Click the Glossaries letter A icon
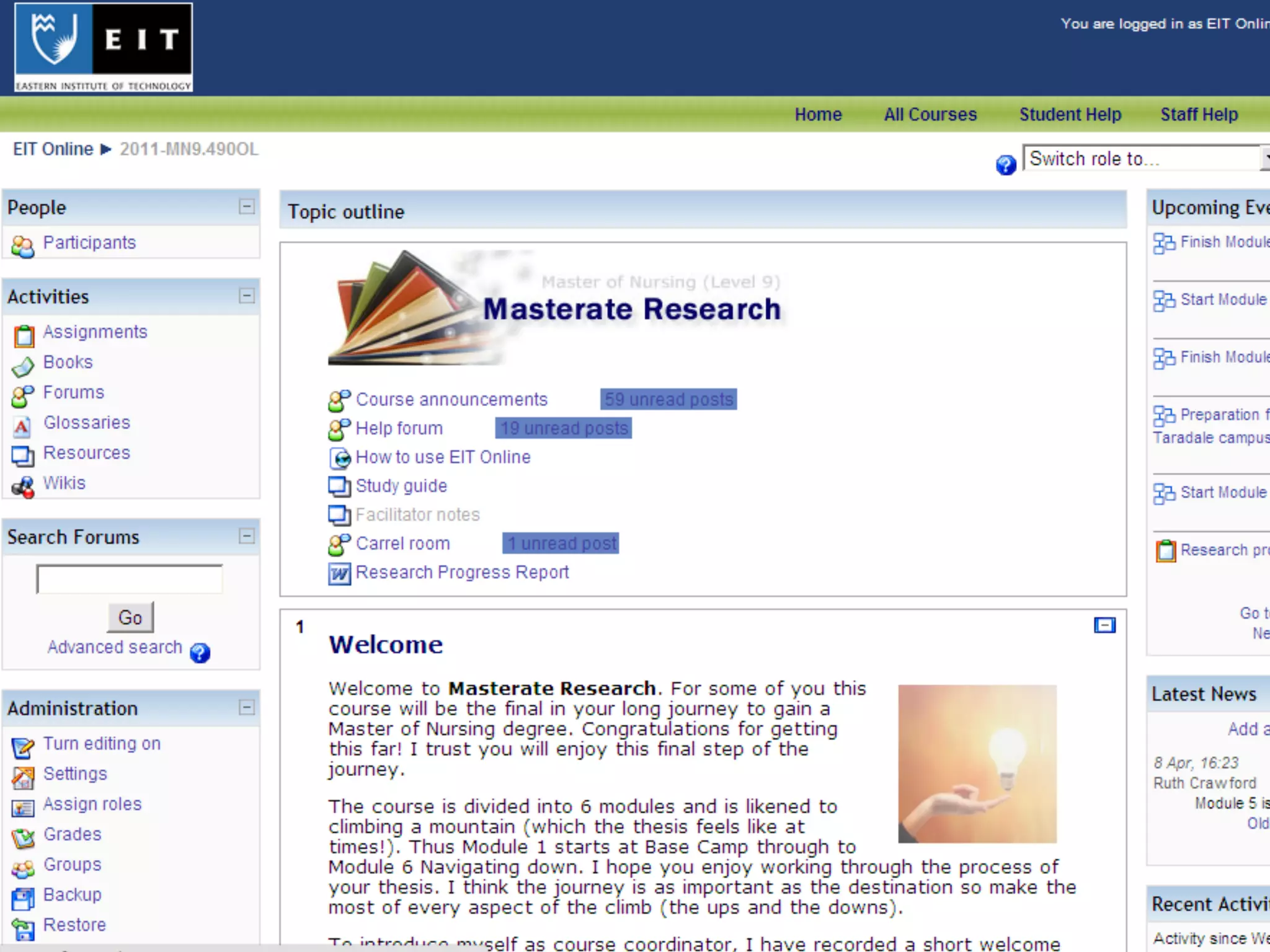This screenshot has width=1270, height=952. pos(22,426)
